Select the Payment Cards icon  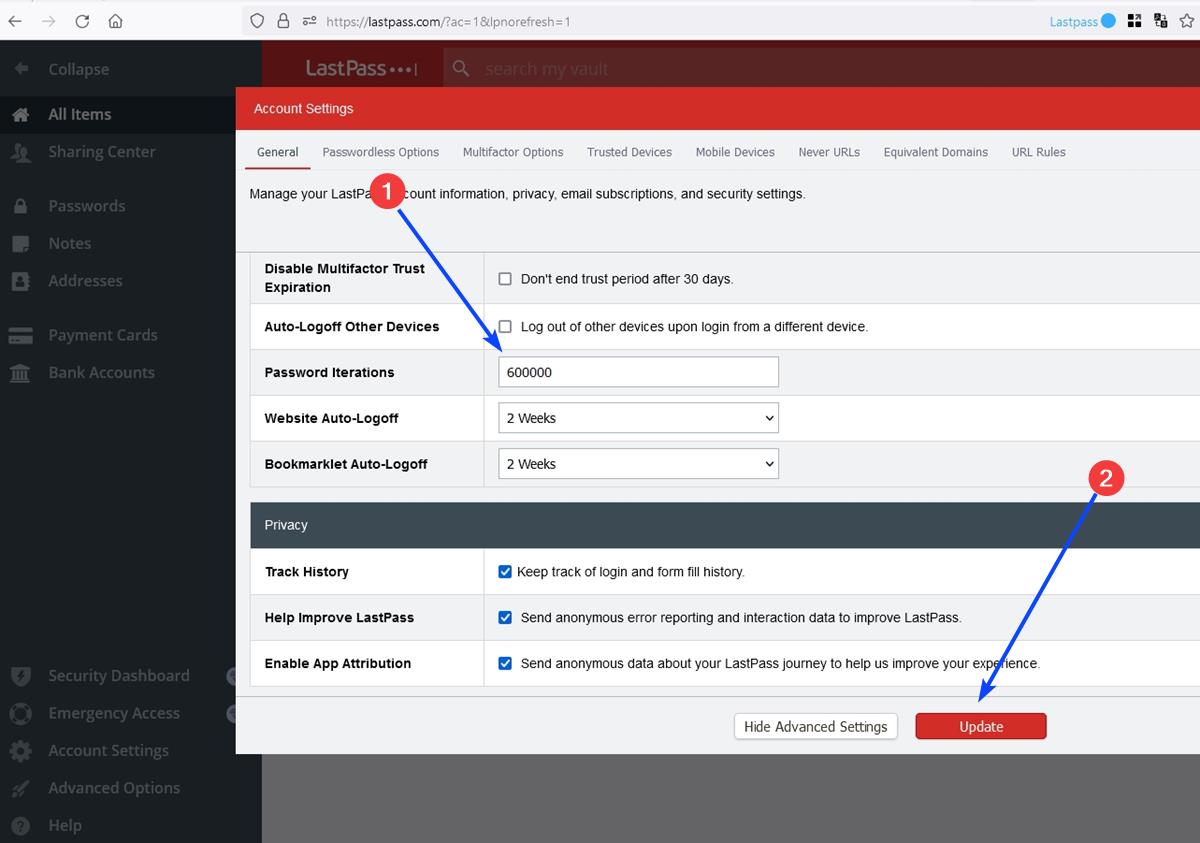coord(21,334)
